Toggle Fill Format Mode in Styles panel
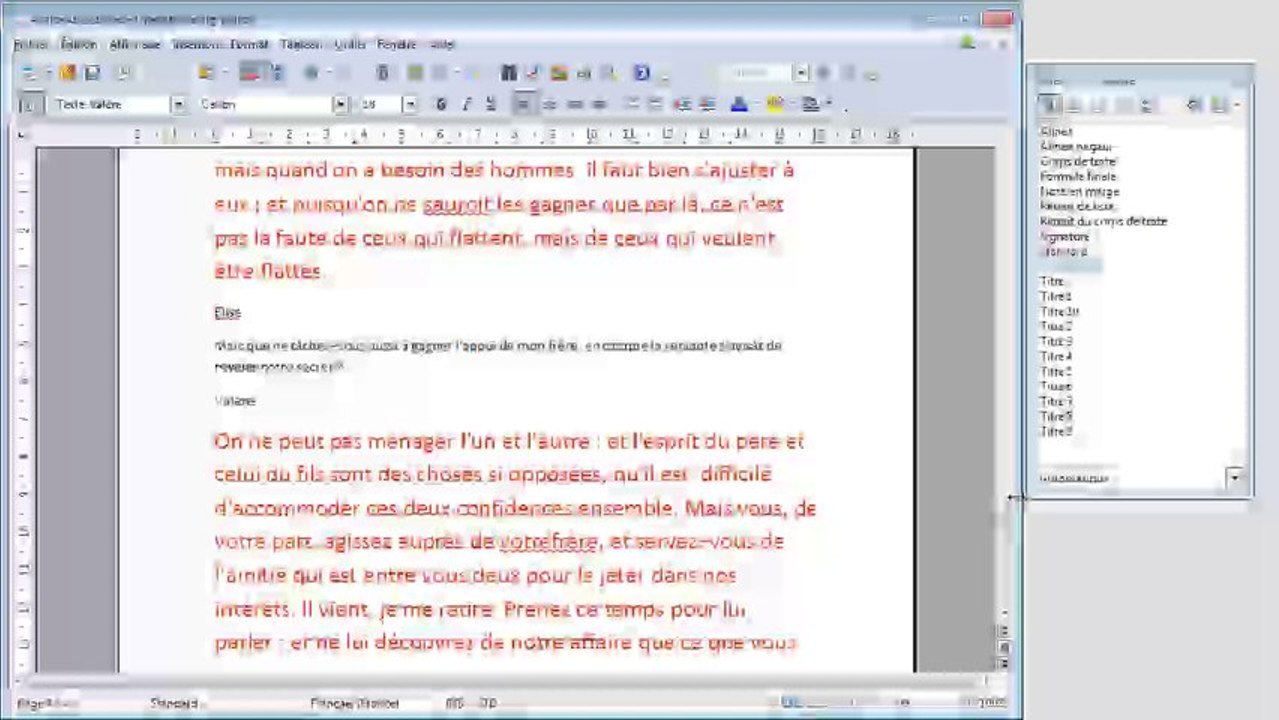Screen dimensions: 1279x720 (x=1193, y=104)
